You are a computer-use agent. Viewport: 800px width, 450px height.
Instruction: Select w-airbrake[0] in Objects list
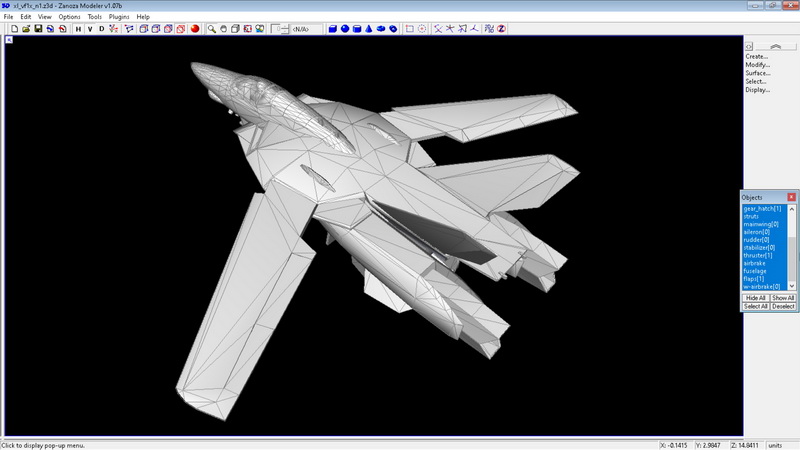(x=765, y=287)
